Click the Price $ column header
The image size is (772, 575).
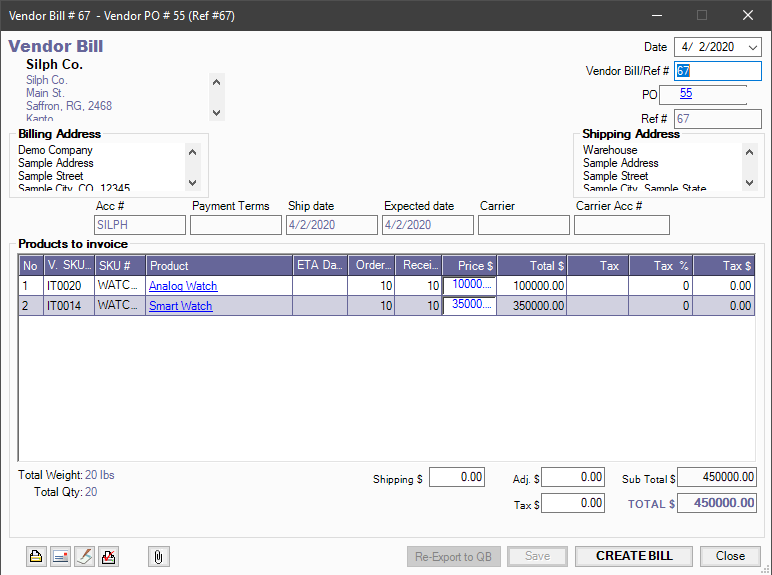[x=470, y=266]
